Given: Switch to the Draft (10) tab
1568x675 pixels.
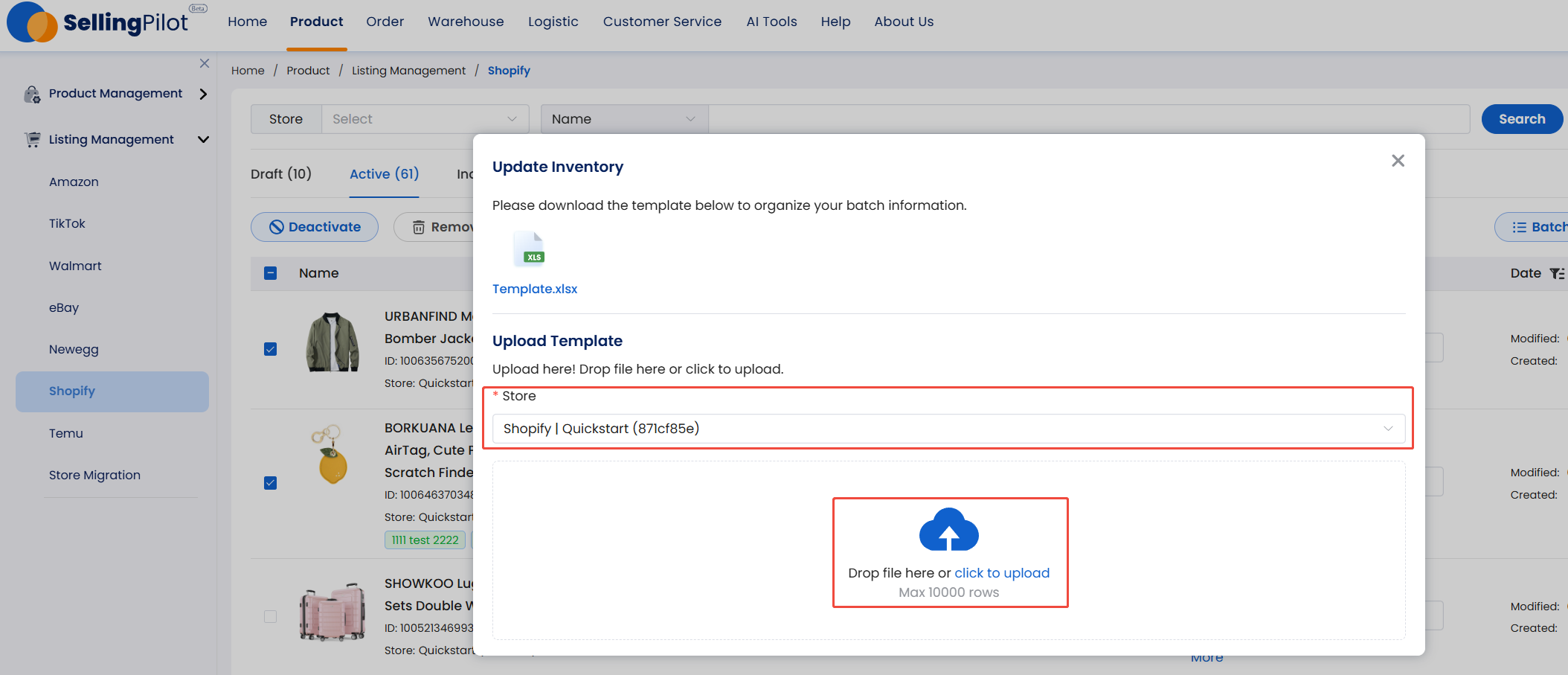Looking at the screenshot, I should point(281,174).
